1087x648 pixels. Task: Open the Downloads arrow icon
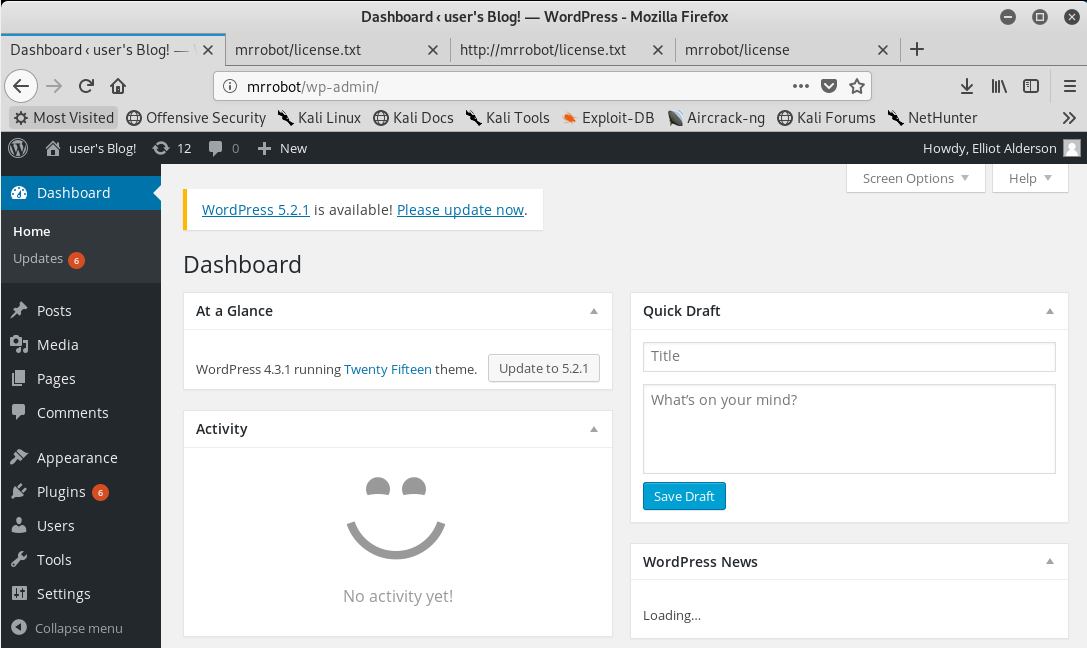966,86
